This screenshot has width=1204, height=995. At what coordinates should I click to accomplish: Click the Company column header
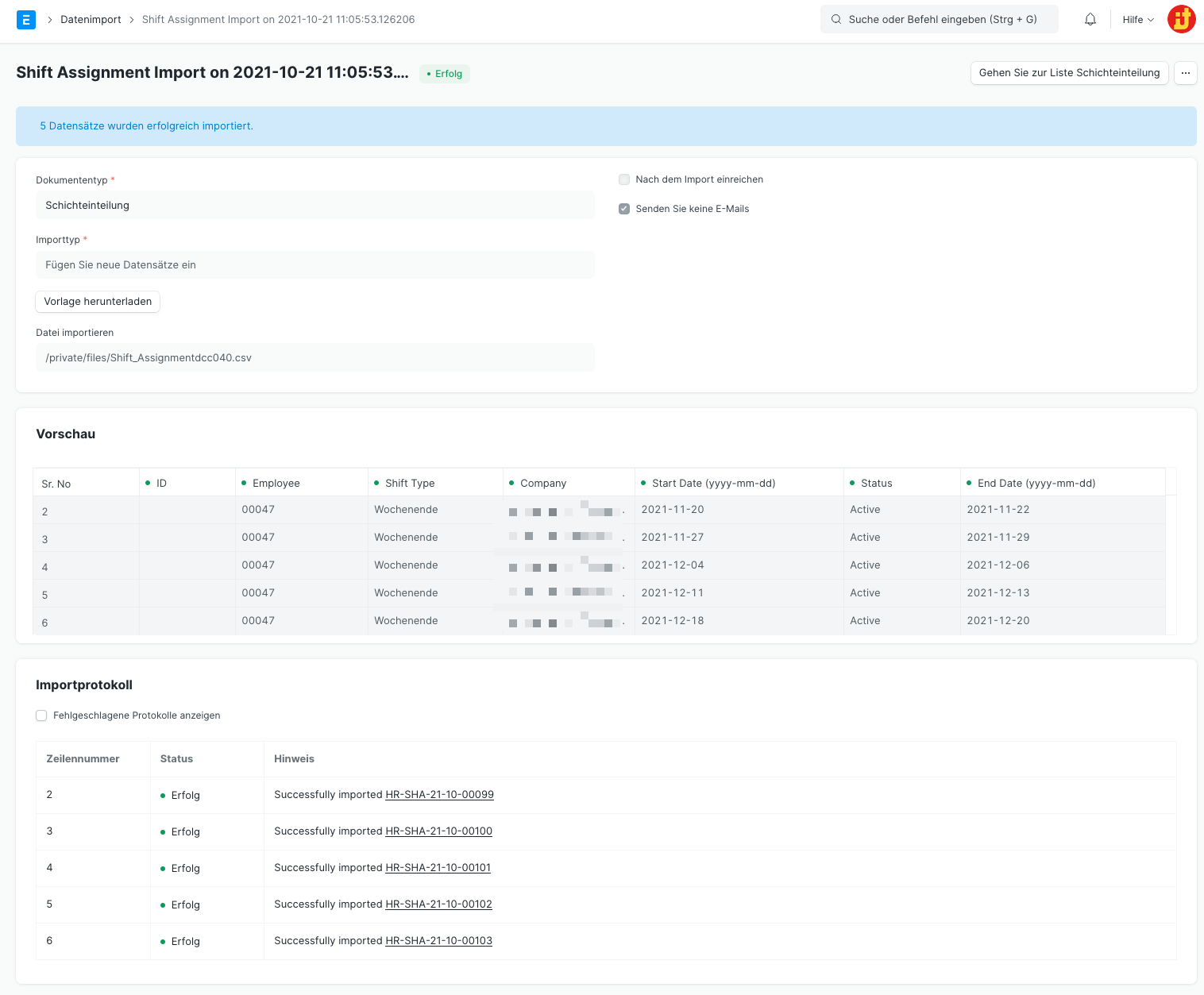569,483
